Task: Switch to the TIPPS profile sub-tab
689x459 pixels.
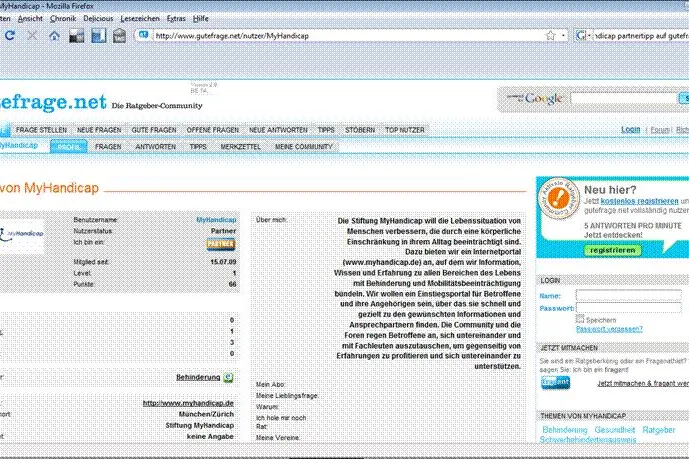Action: 198,147
